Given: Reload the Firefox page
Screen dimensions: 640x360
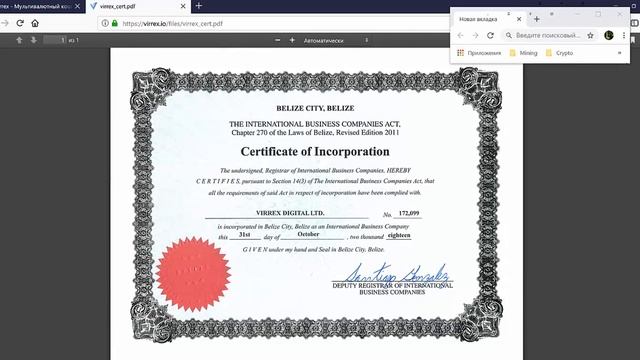Looking at the screenshot, I should [20, 23].
